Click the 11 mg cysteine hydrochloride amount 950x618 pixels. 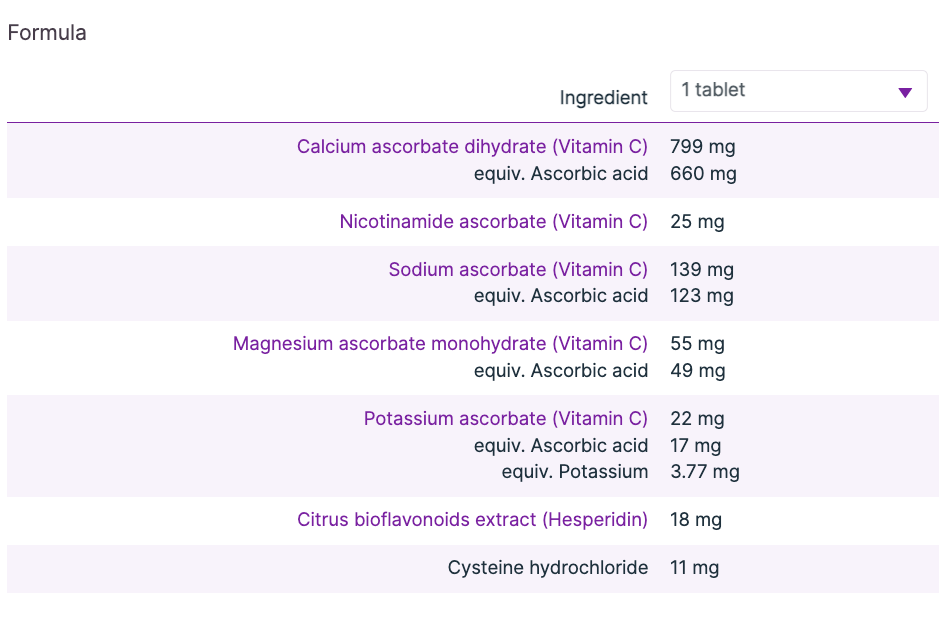pyautogui.click(x=694, y=568)
